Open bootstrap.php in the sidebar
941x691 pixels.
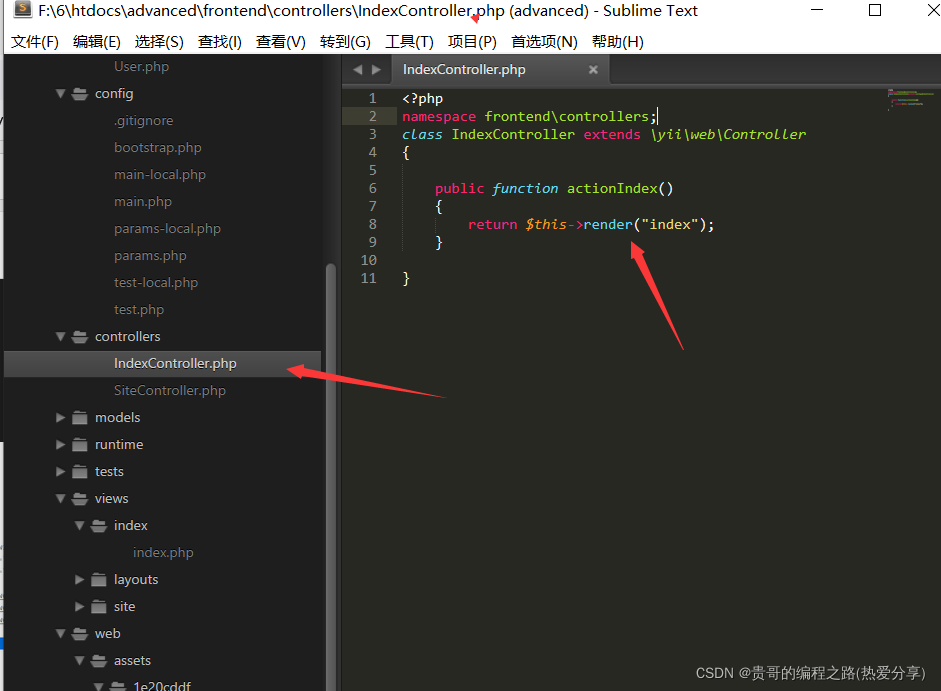(x=158, y=148)
